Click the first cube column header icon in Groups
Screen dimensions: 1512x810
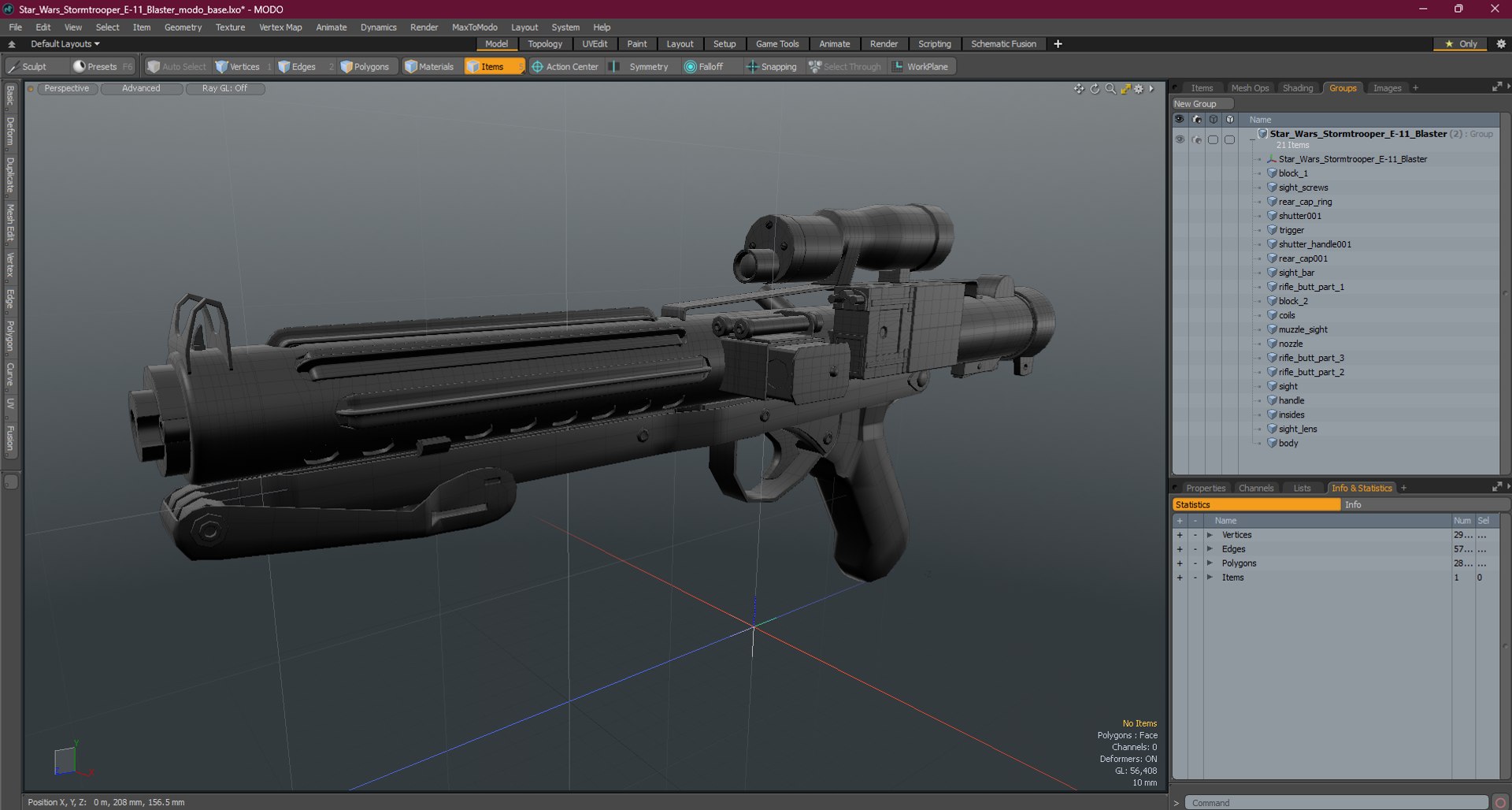[x=1214, y=120]
